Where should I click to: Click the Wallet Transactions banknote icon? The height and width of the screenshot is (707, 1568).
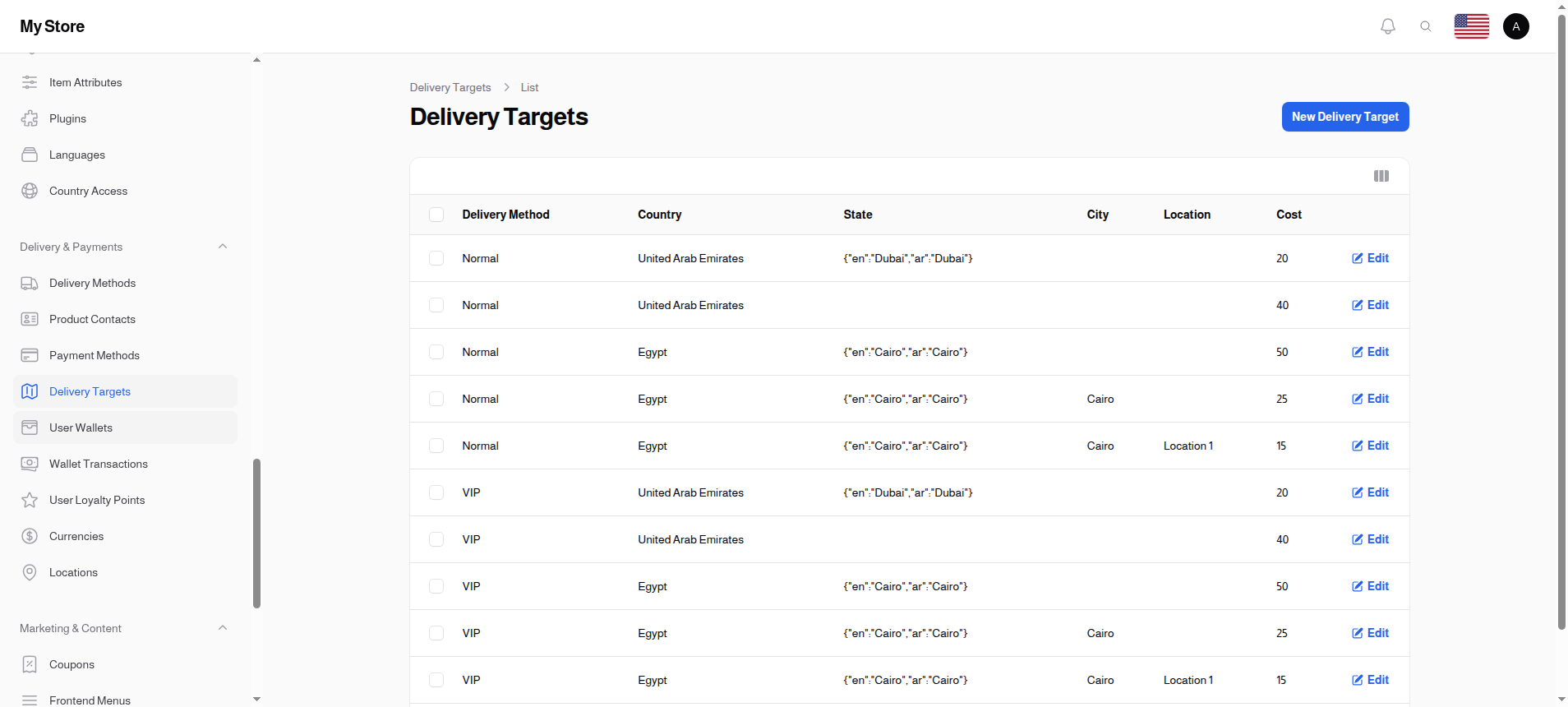(x=30, y=464)
